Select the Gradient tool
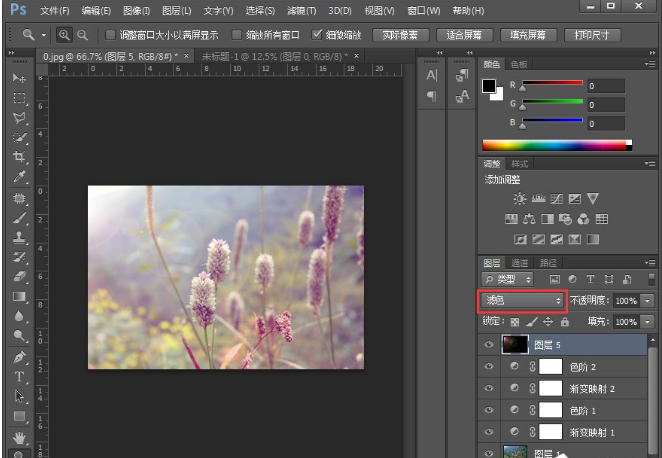This screenshot has width=662, height=458. point(19,297)
